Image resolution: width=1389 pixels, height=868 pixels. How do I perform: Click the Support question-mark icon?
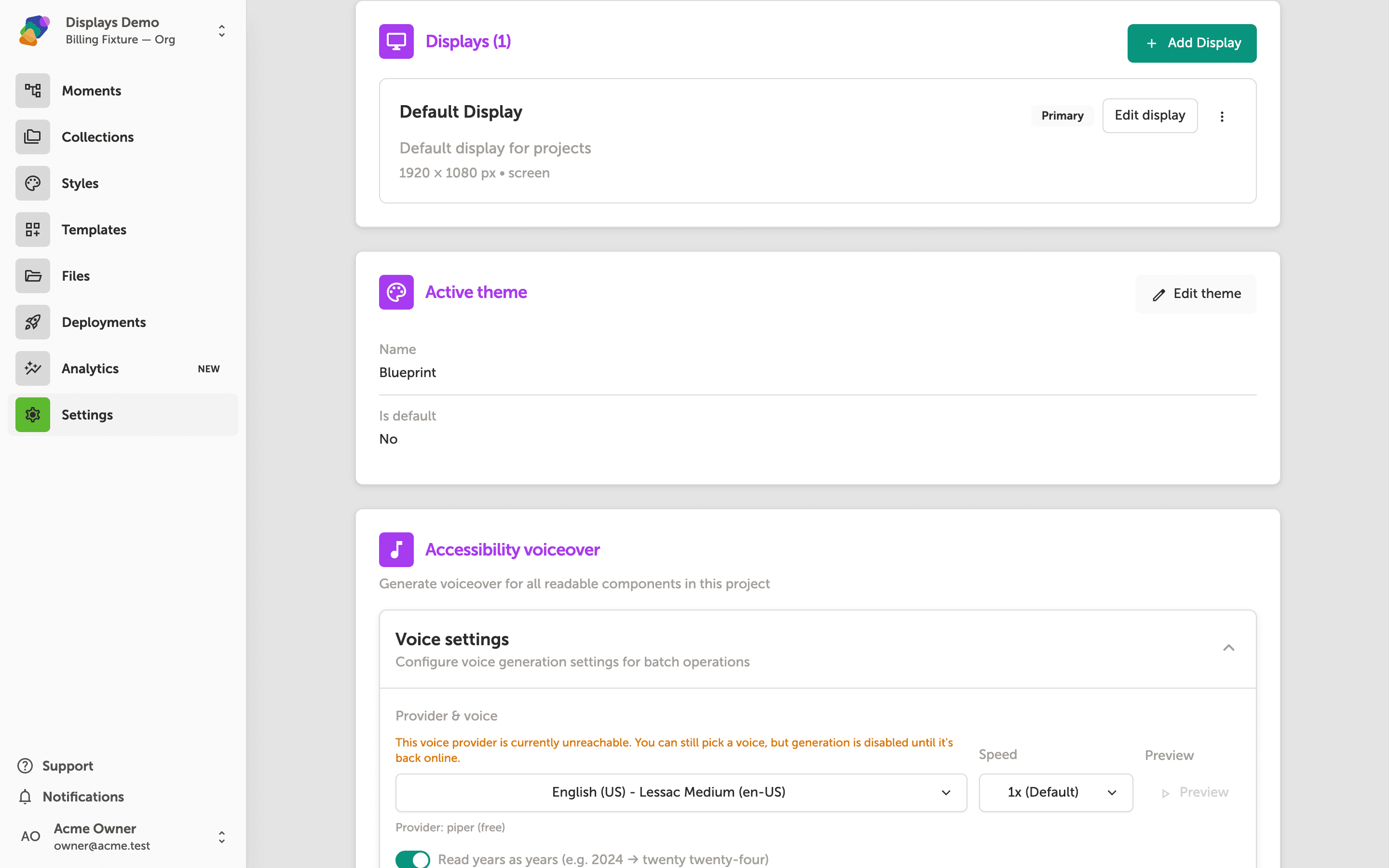(x=25, y=766)
